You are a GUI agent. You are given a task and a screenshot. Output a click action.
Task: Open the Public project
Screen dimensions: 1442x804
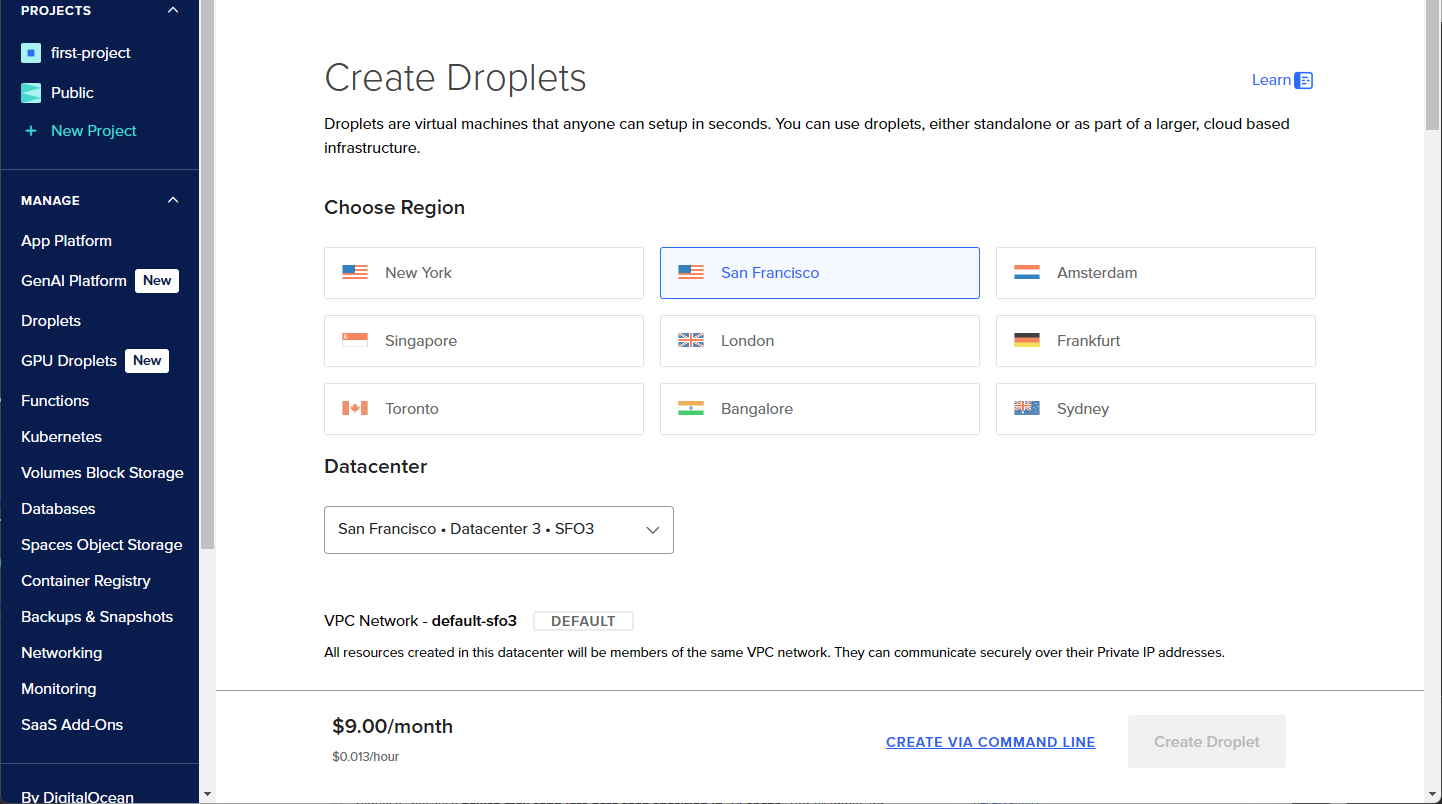[x=72, y=93]
